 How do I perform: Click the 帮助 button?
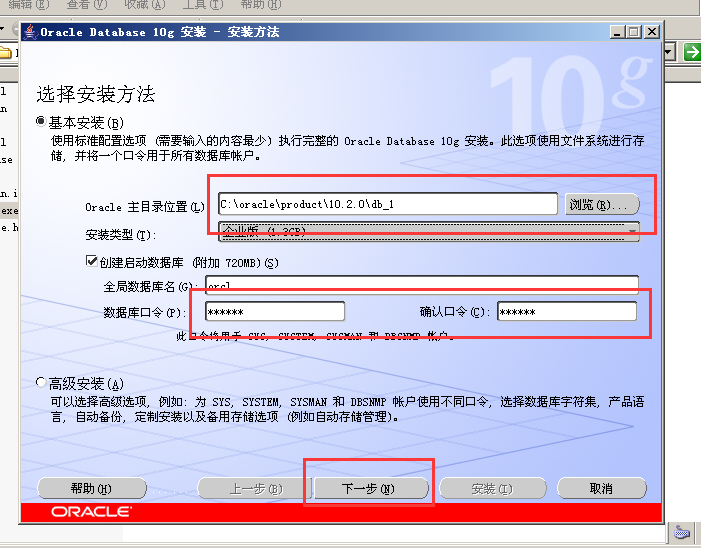coord(92,488)
